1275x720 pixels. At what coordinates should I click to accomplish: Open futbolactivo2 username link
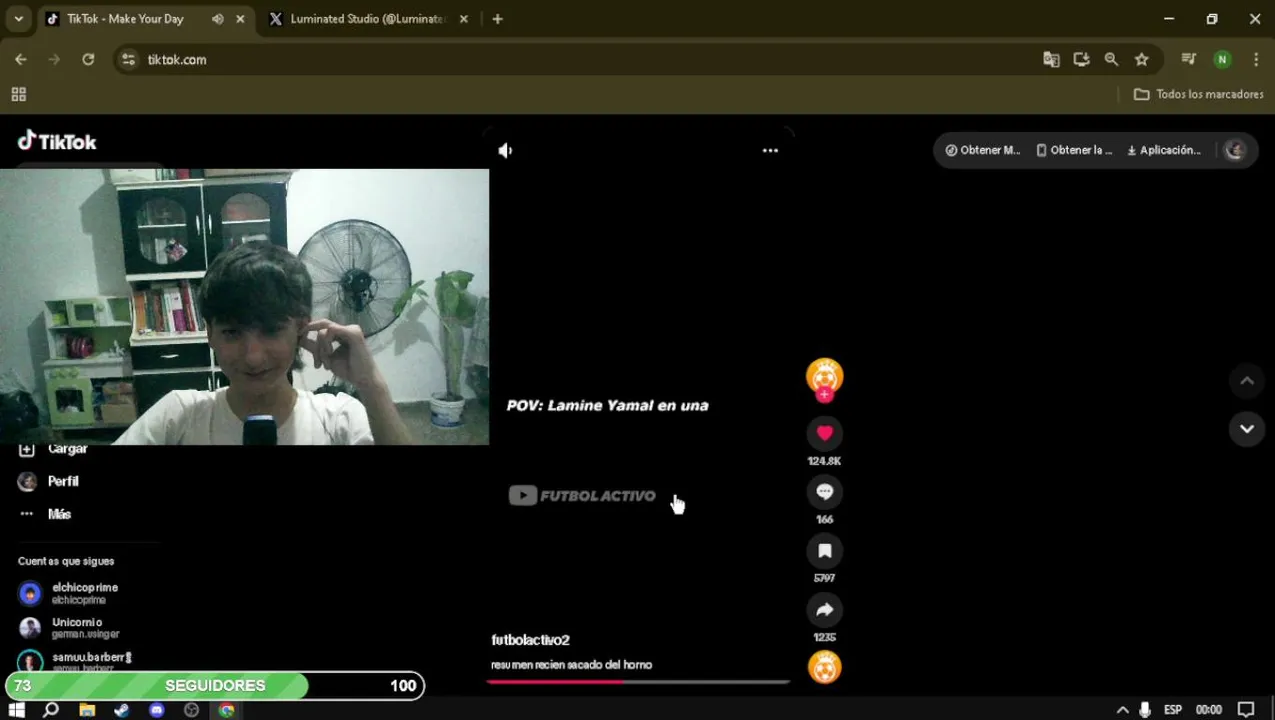530,640
